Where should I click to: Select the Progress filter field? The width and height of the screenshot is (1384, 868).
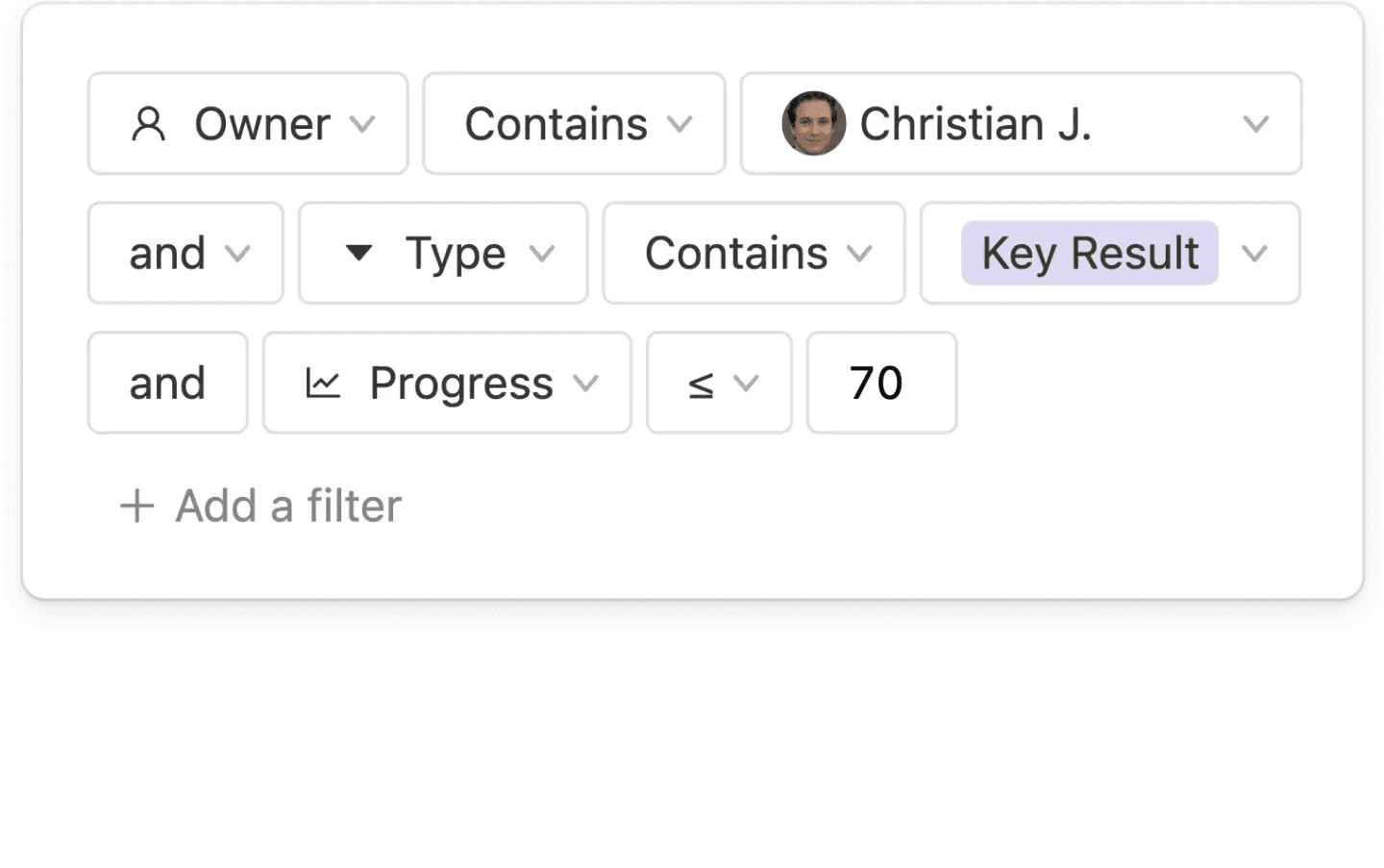click(445, 382)
